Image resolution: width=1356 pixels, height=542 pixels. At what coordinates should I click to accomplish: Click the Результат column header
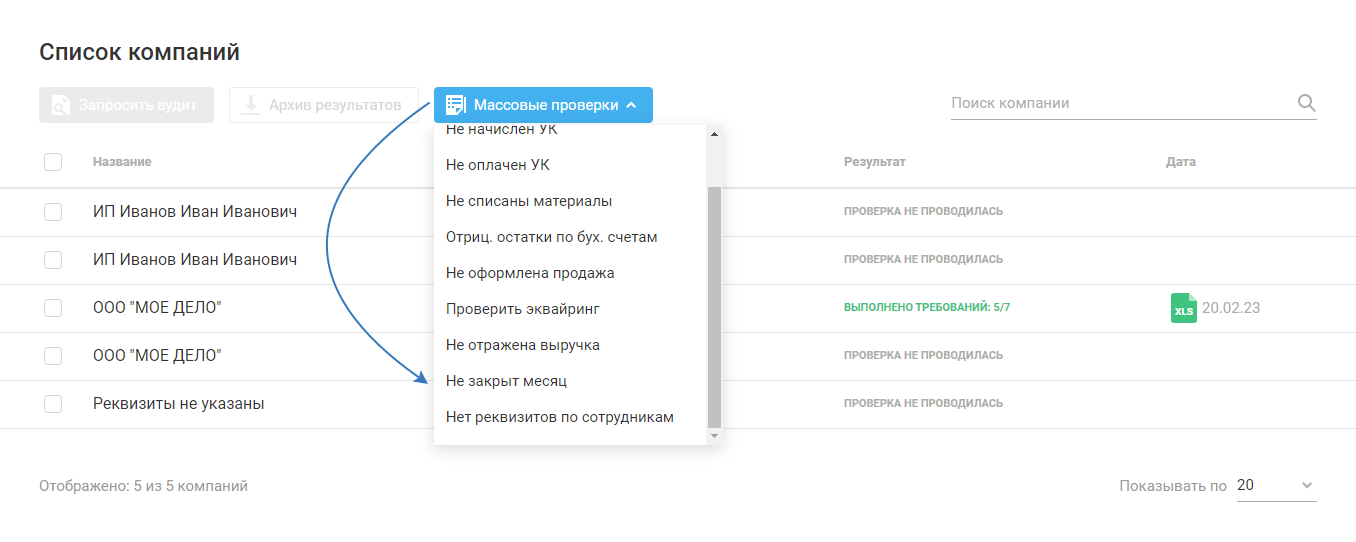874,162
